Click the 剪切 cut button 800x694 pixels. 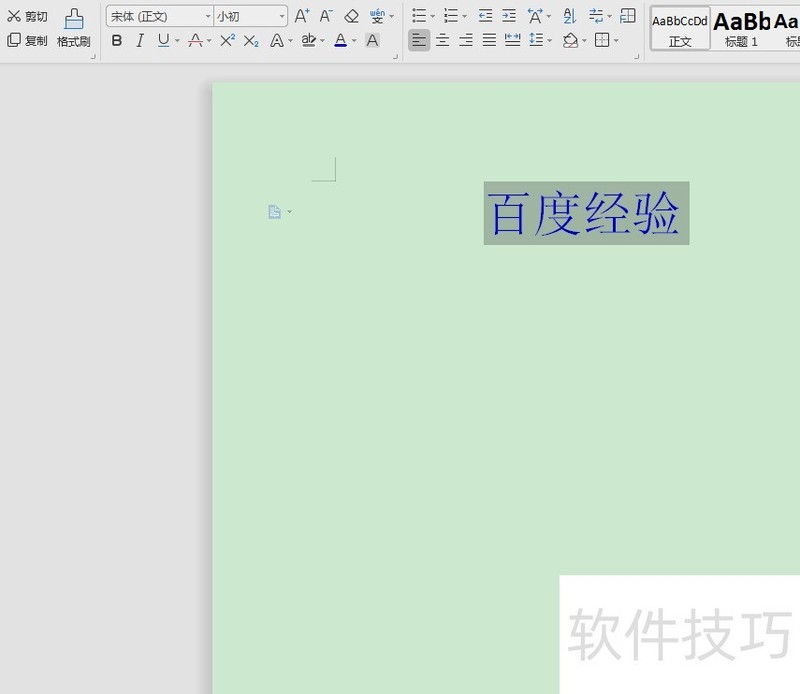tap(27, 16)
